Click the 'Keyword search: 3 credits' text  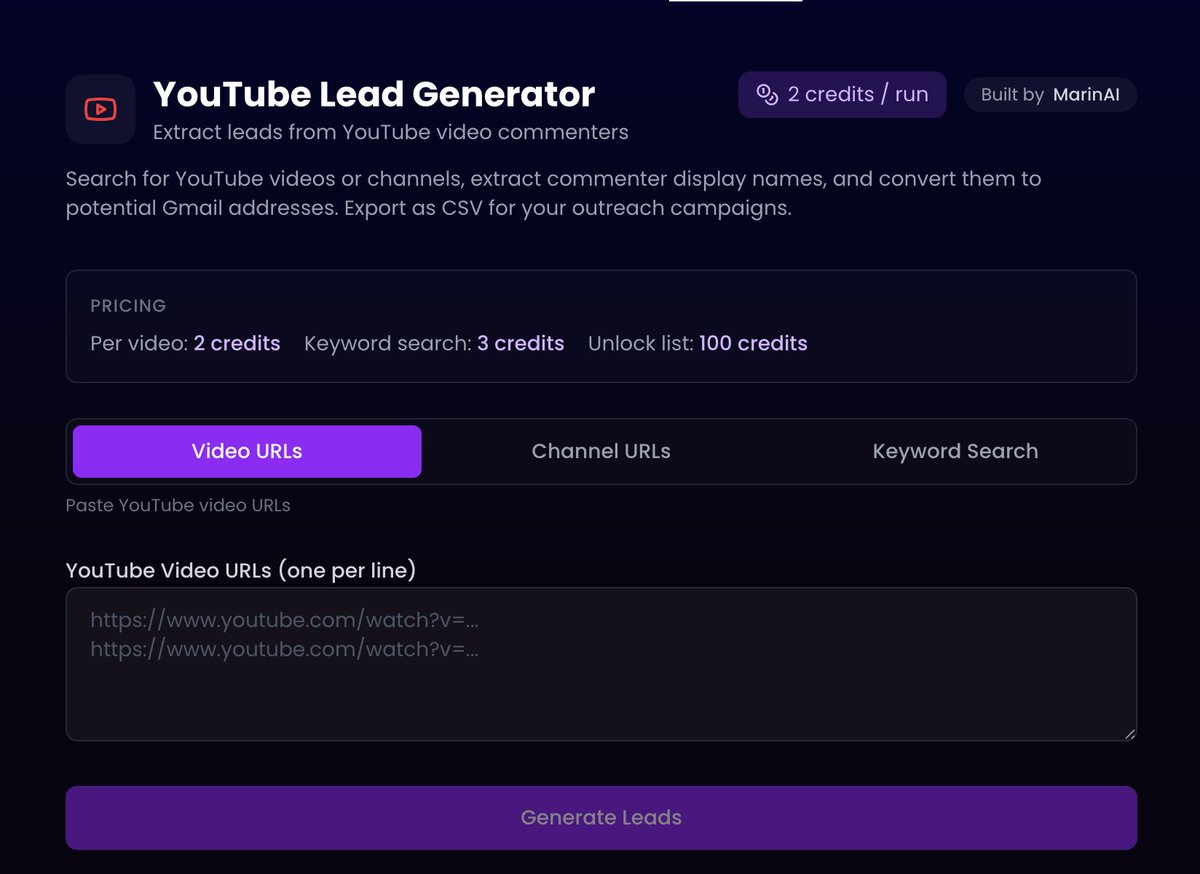point(434,343)
